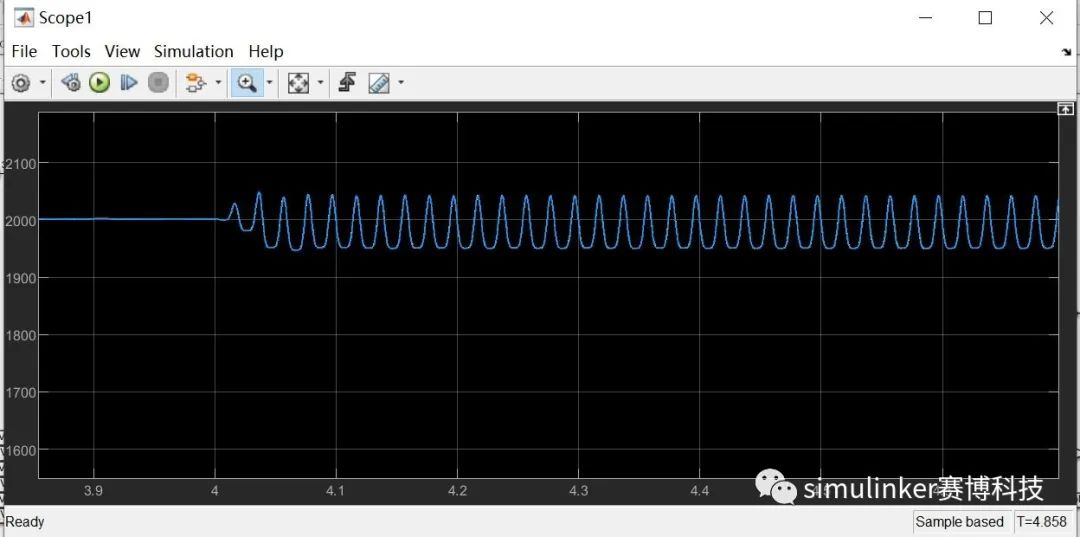1080x537 pixels.
Task: Click the Scale Axes Limits icon
Action: click(x=298, y=83)
